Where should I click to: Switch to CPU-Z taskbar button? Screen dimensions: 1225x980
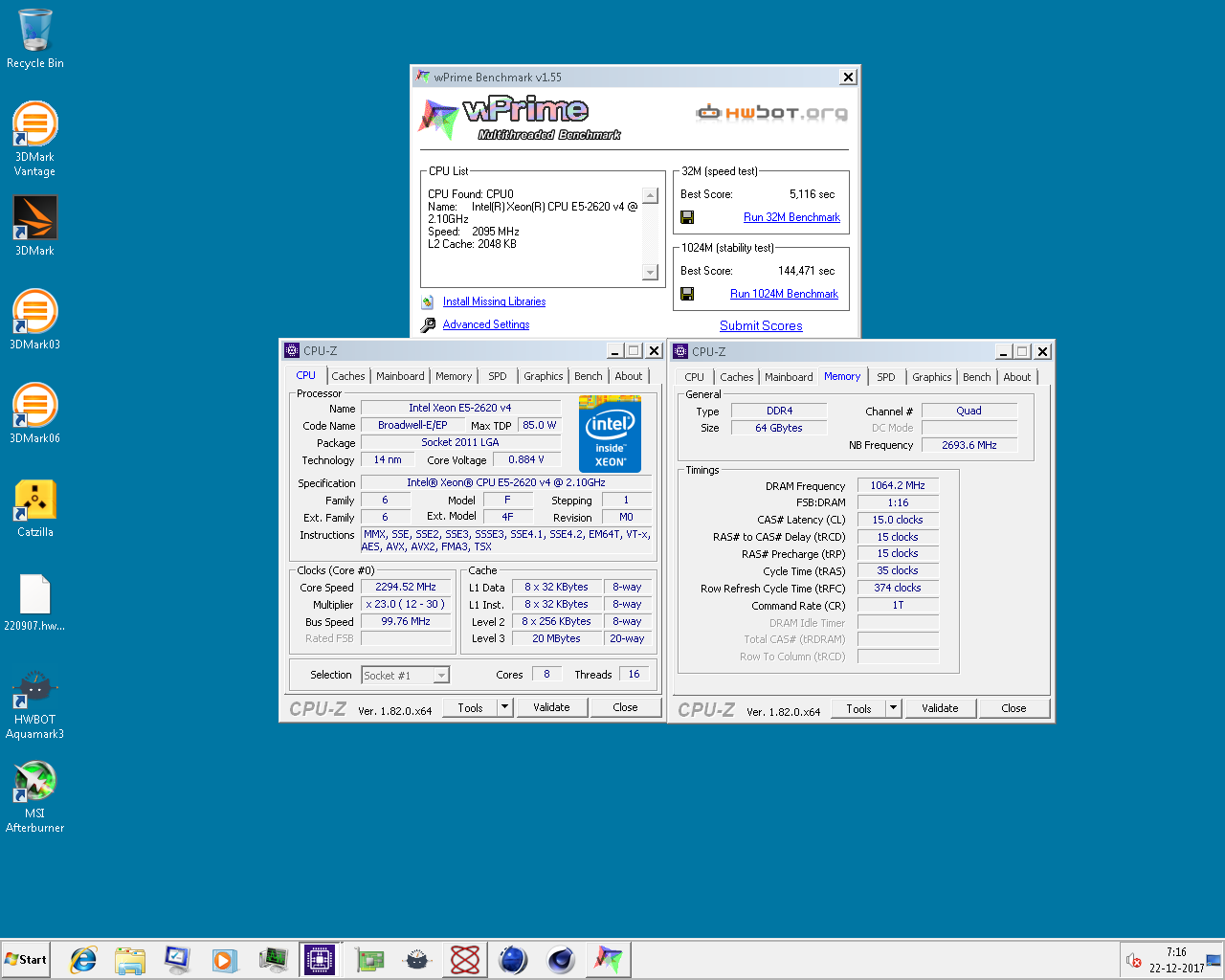pos(320,960)
